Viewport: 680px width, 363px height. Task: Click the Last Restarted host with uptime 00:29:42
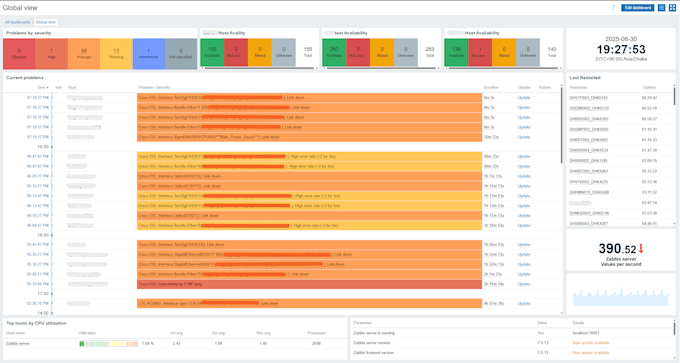(x=588, y=98)
